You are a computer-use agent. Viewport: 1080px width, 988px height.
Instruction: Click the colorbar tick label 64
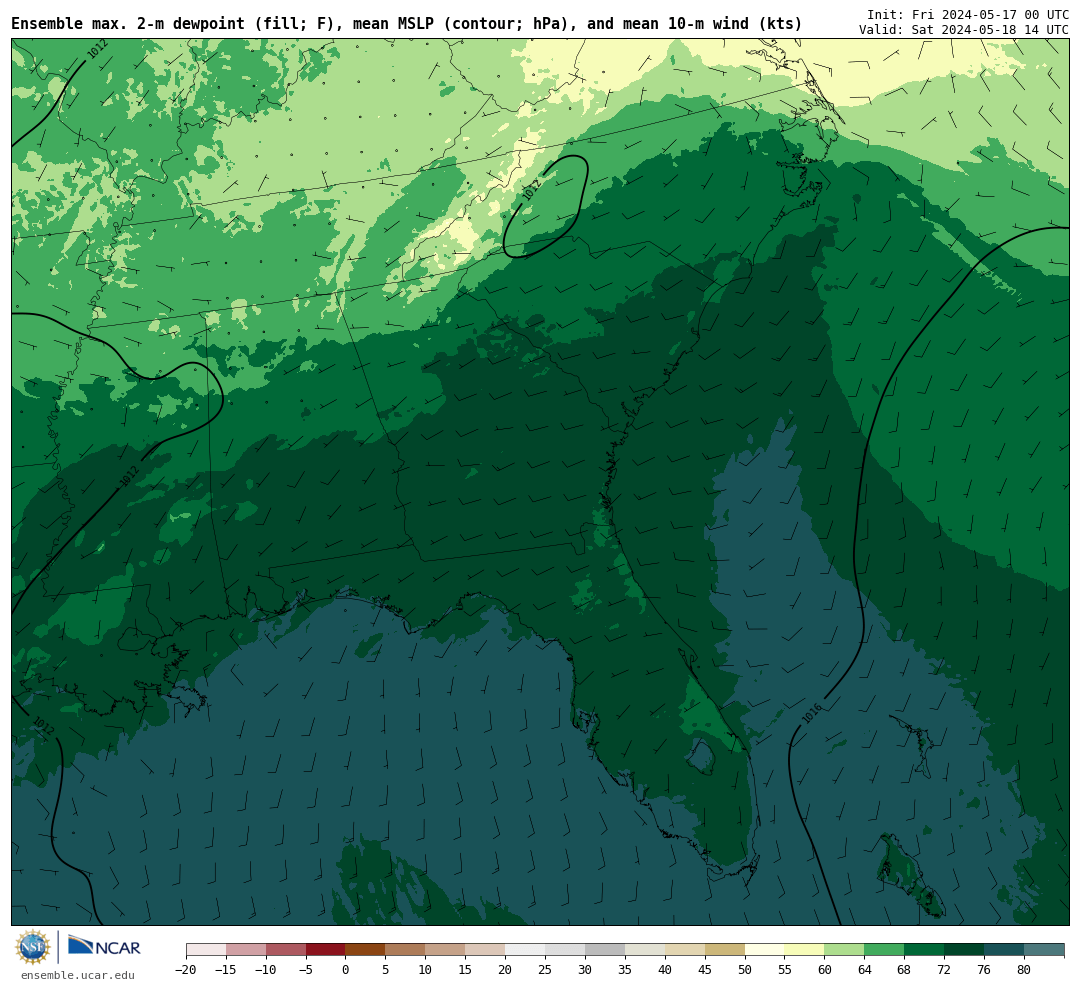pyautogui.click(x=864, y=969)
